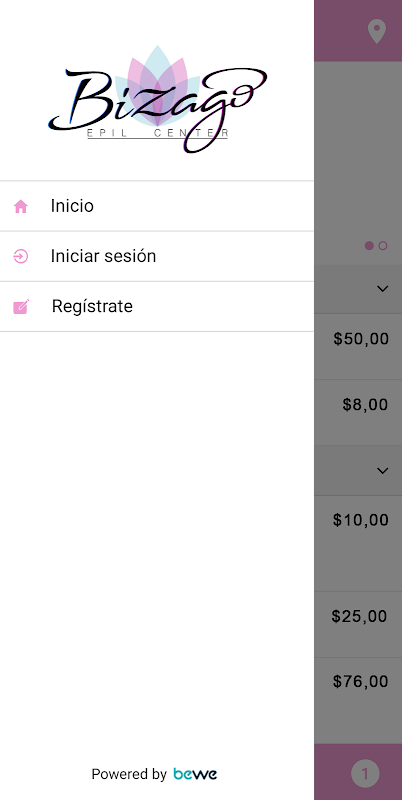The width and height of the screenshot is (402, 800).
Task: Select the $10,00 service row
Action: (358, 543)
